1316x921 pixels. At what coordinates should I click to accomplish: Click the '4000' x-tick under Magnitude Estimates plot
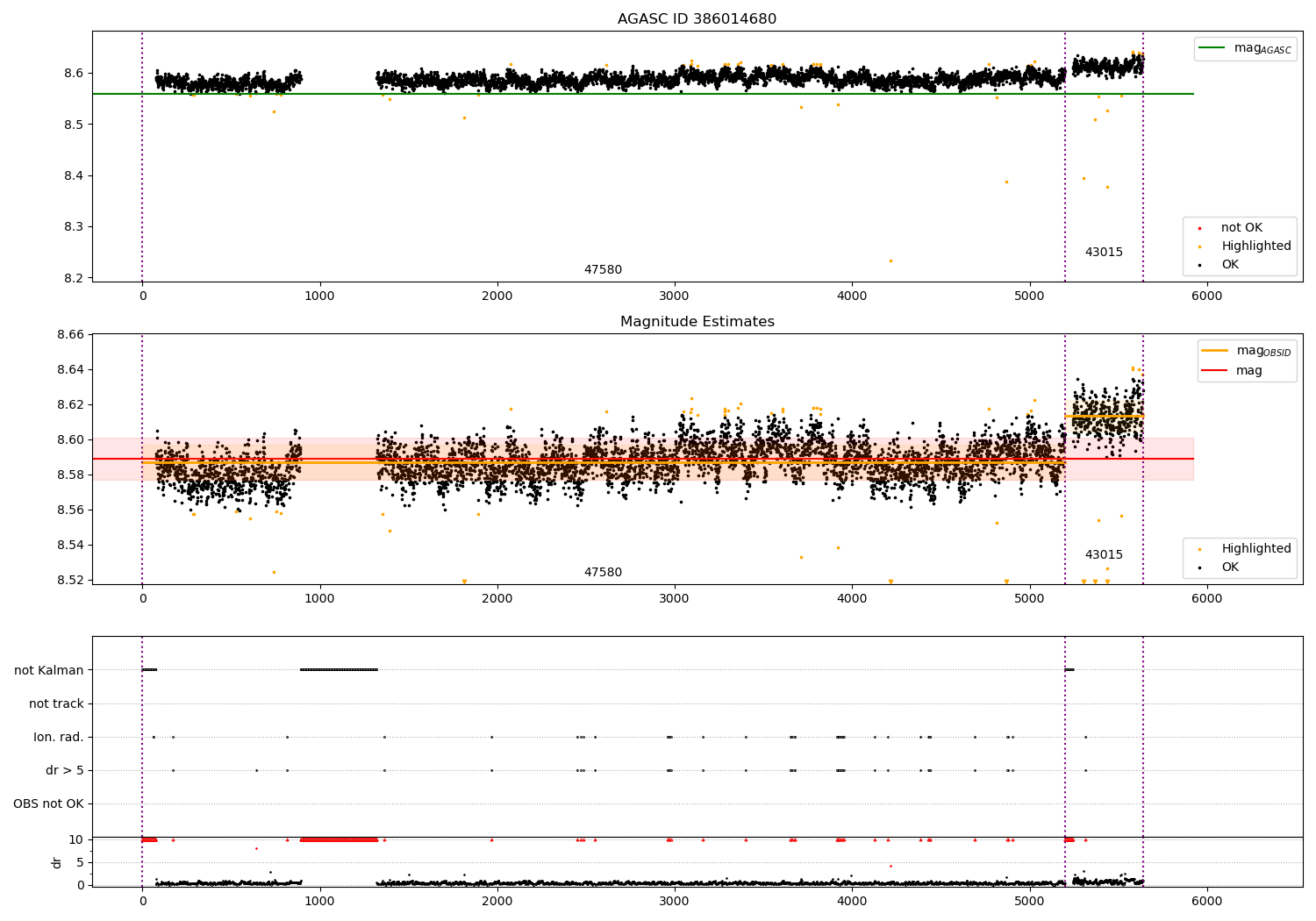click(x=852, y=599)
